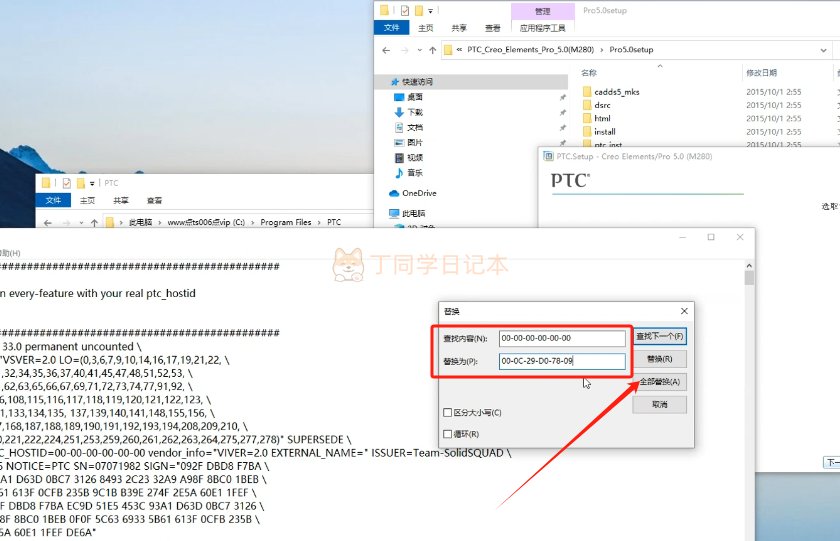The height and width of the screenshot is (541, 840).
Task: Open the install folder
Action: (x=605, y=132)
